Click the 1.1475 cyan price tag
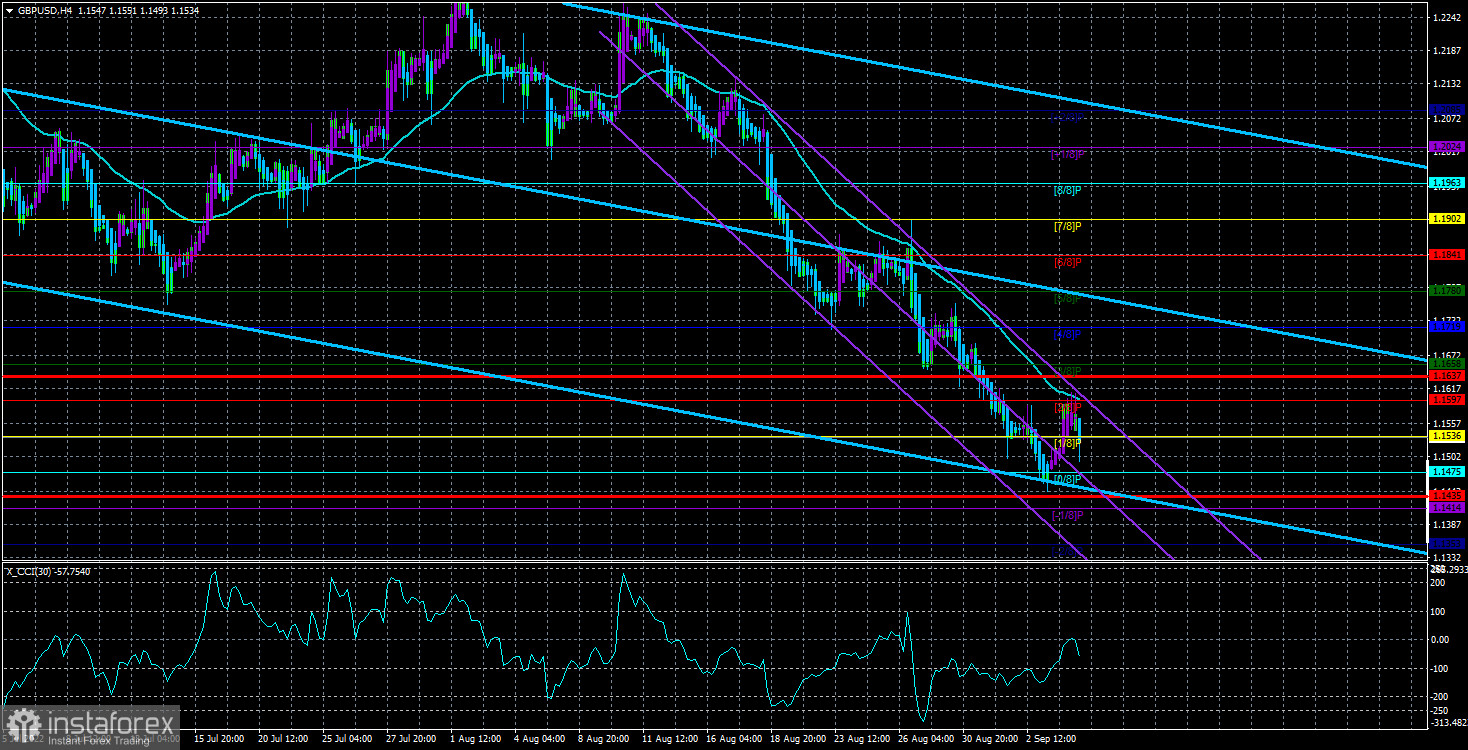The height and width of the screenshot is (750, 1468). (1447, 472)
